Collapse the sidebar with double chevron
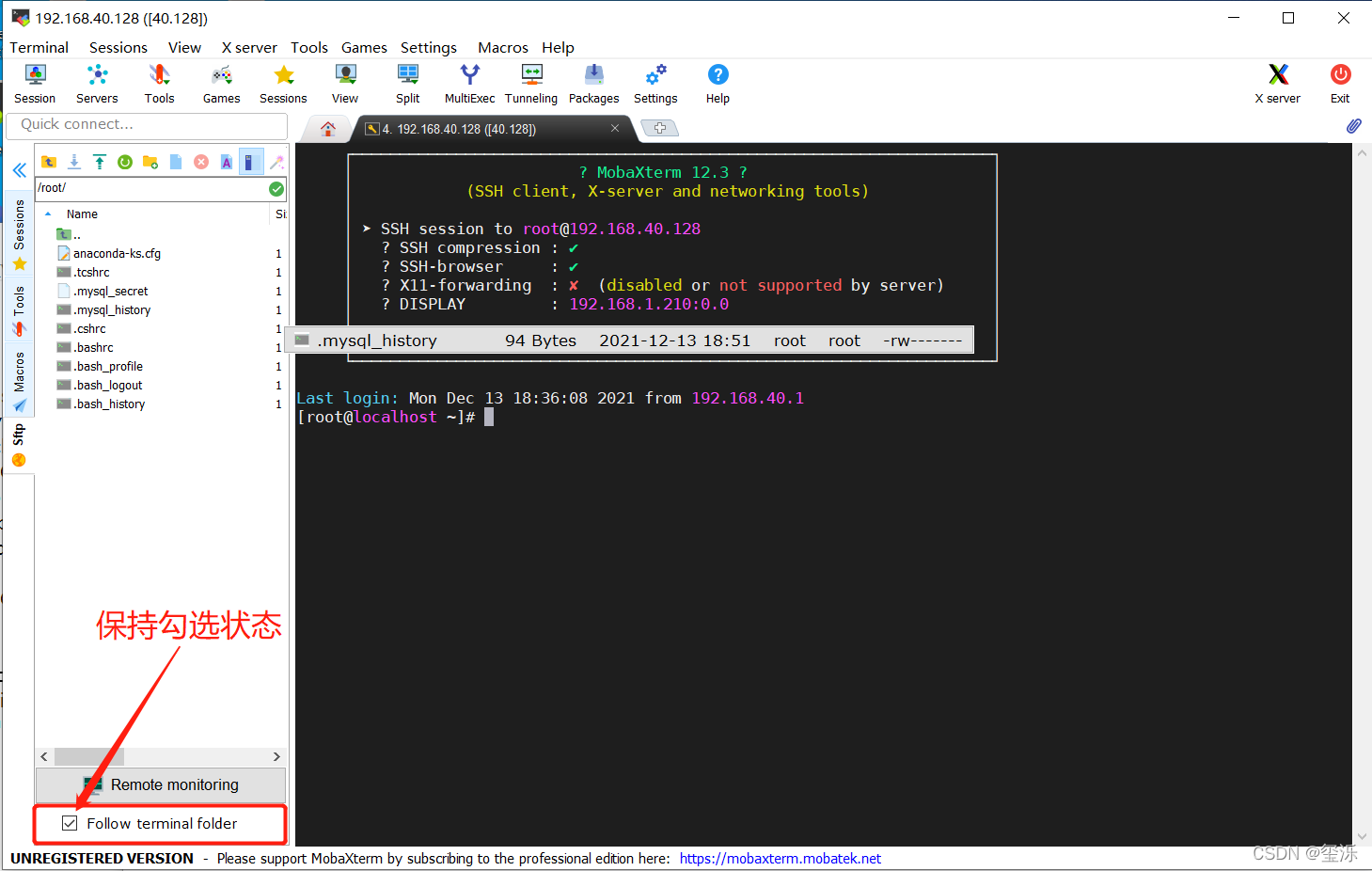The image size is (1372, 871). [x=19, y=170]
